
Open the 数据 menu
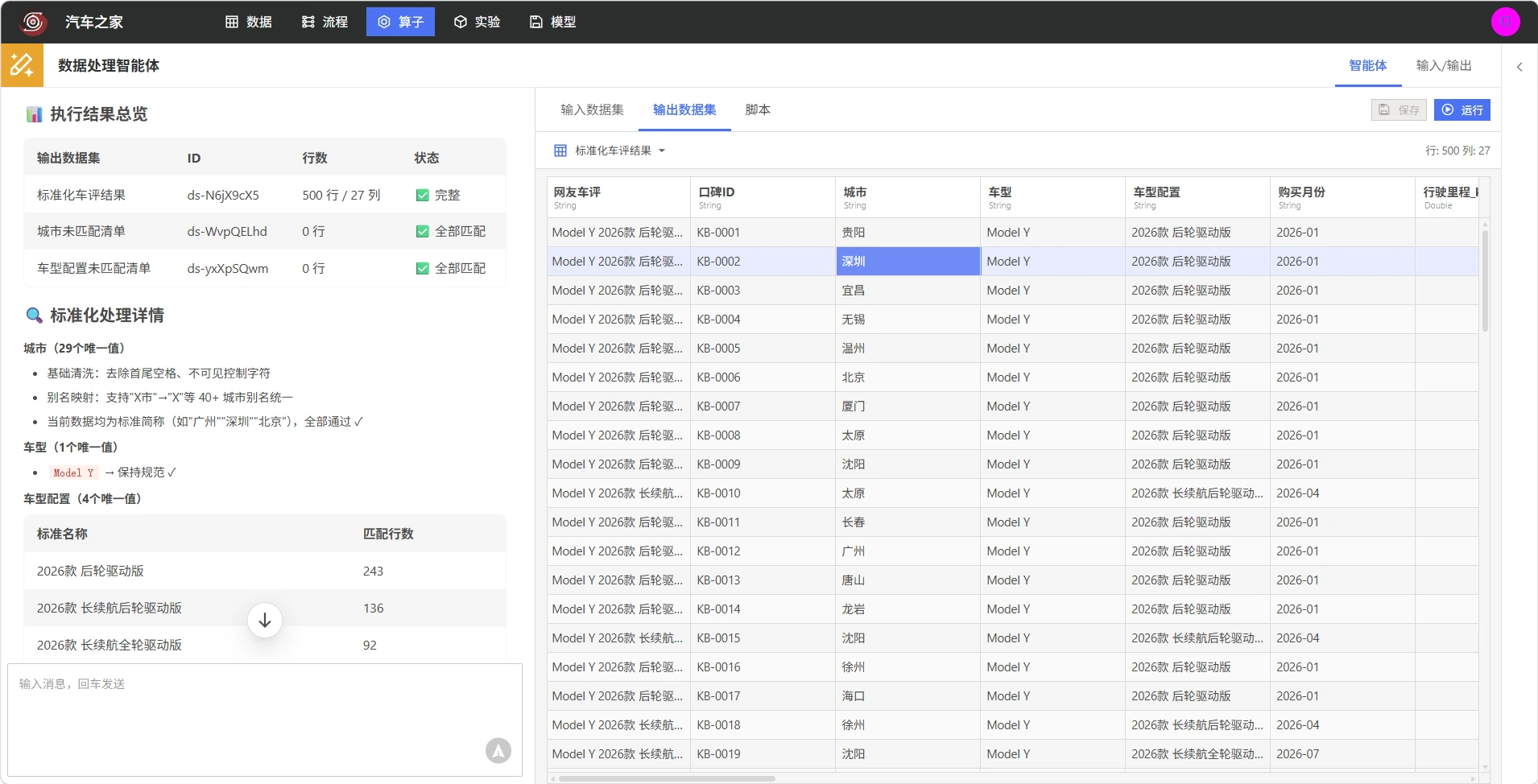[x=249, y=22]
